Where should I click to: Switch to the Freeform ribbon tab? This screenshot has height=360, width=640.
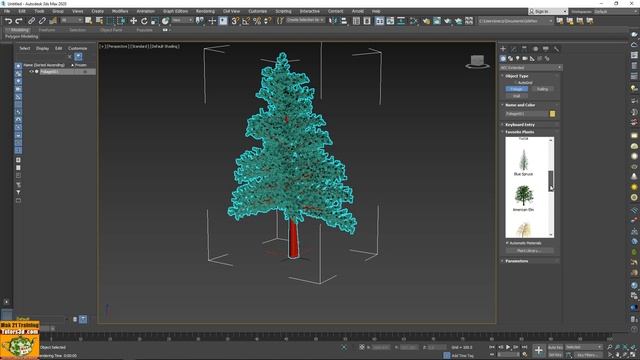point(47,30)
